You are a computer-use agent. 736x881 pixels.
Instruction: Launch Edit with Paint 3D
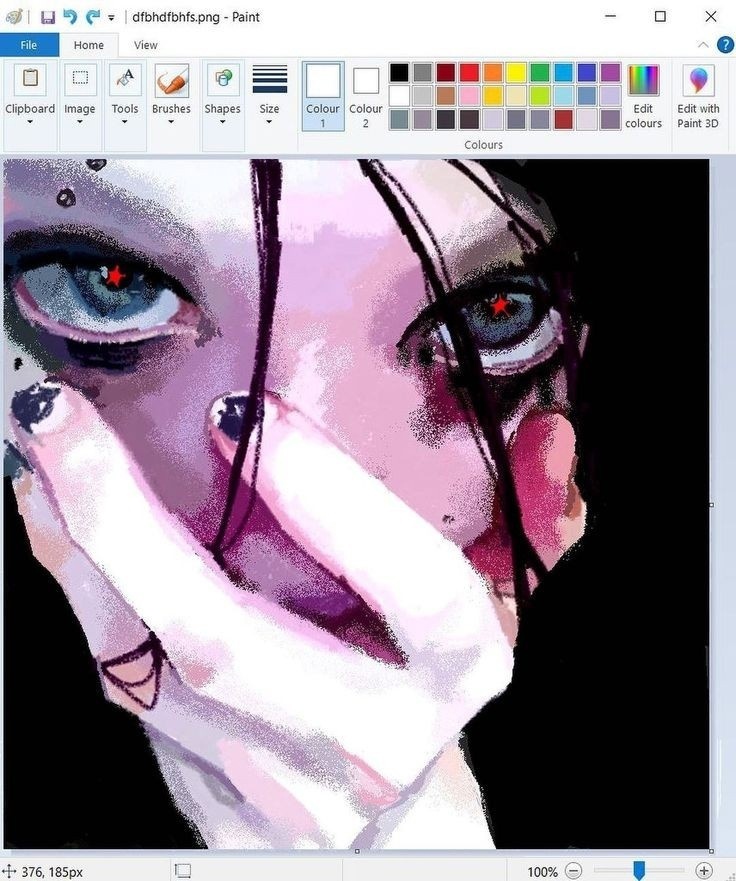(698, 96)
